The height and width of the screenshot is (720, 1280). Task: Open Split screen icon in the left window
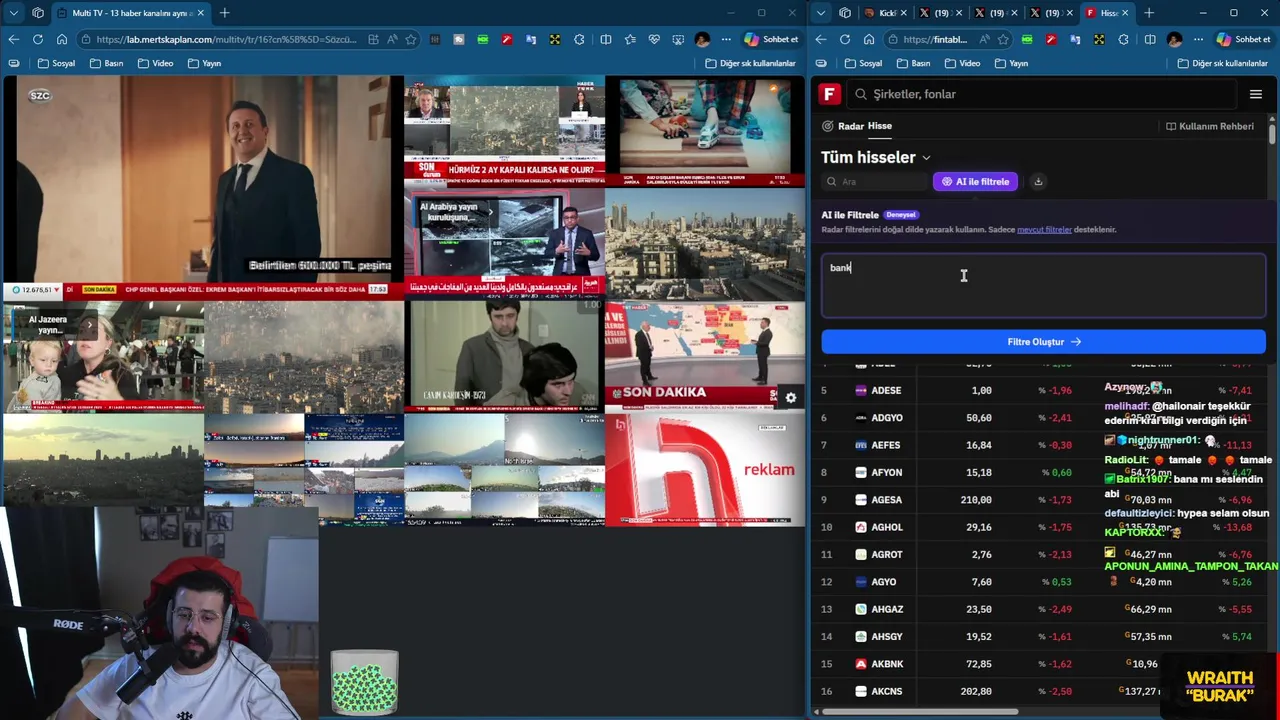[x=605, y=39]
